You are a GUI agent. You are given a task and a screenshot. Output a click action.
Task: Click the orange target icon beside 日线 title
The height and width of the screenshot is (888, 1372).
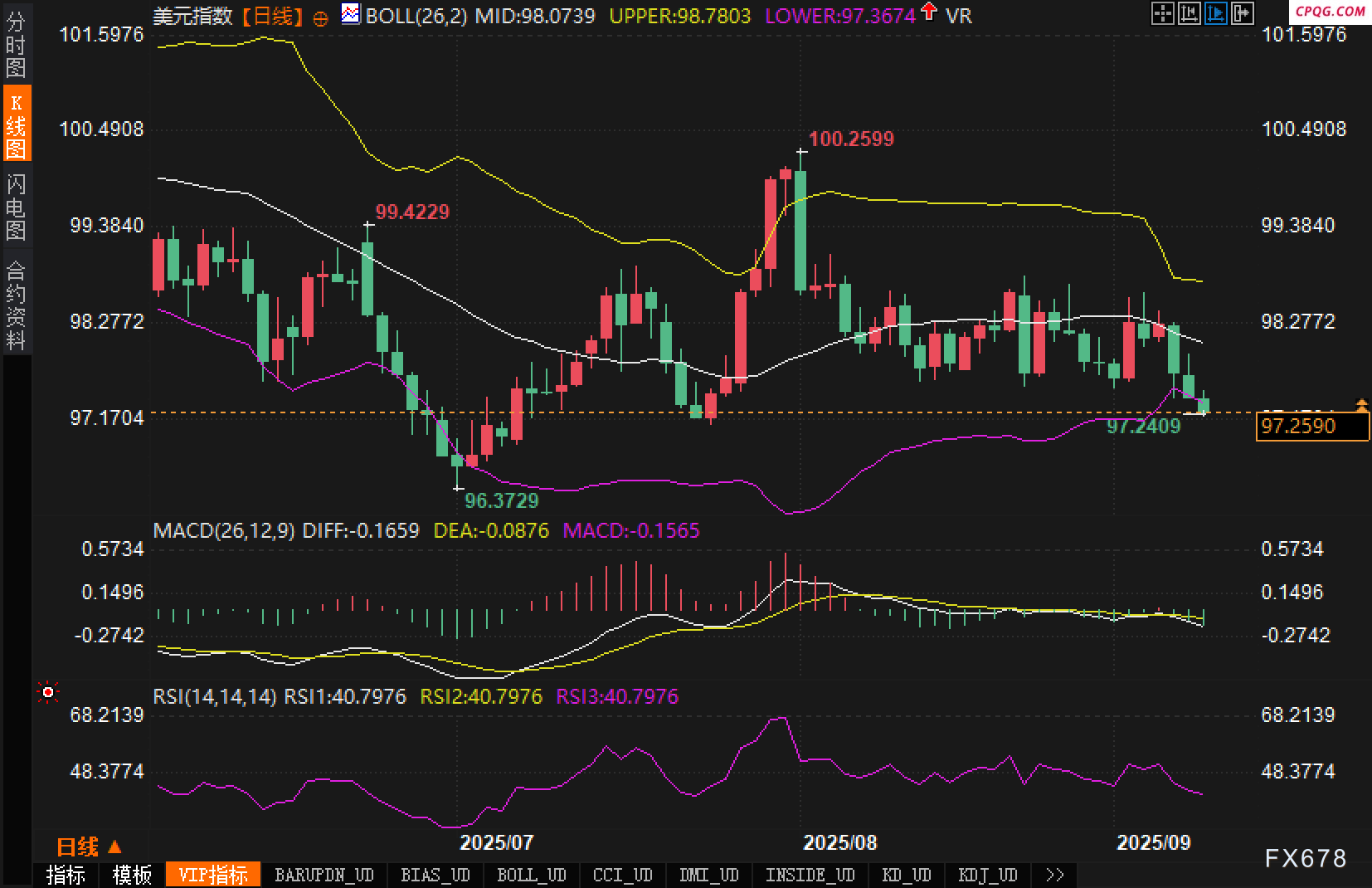321,17
